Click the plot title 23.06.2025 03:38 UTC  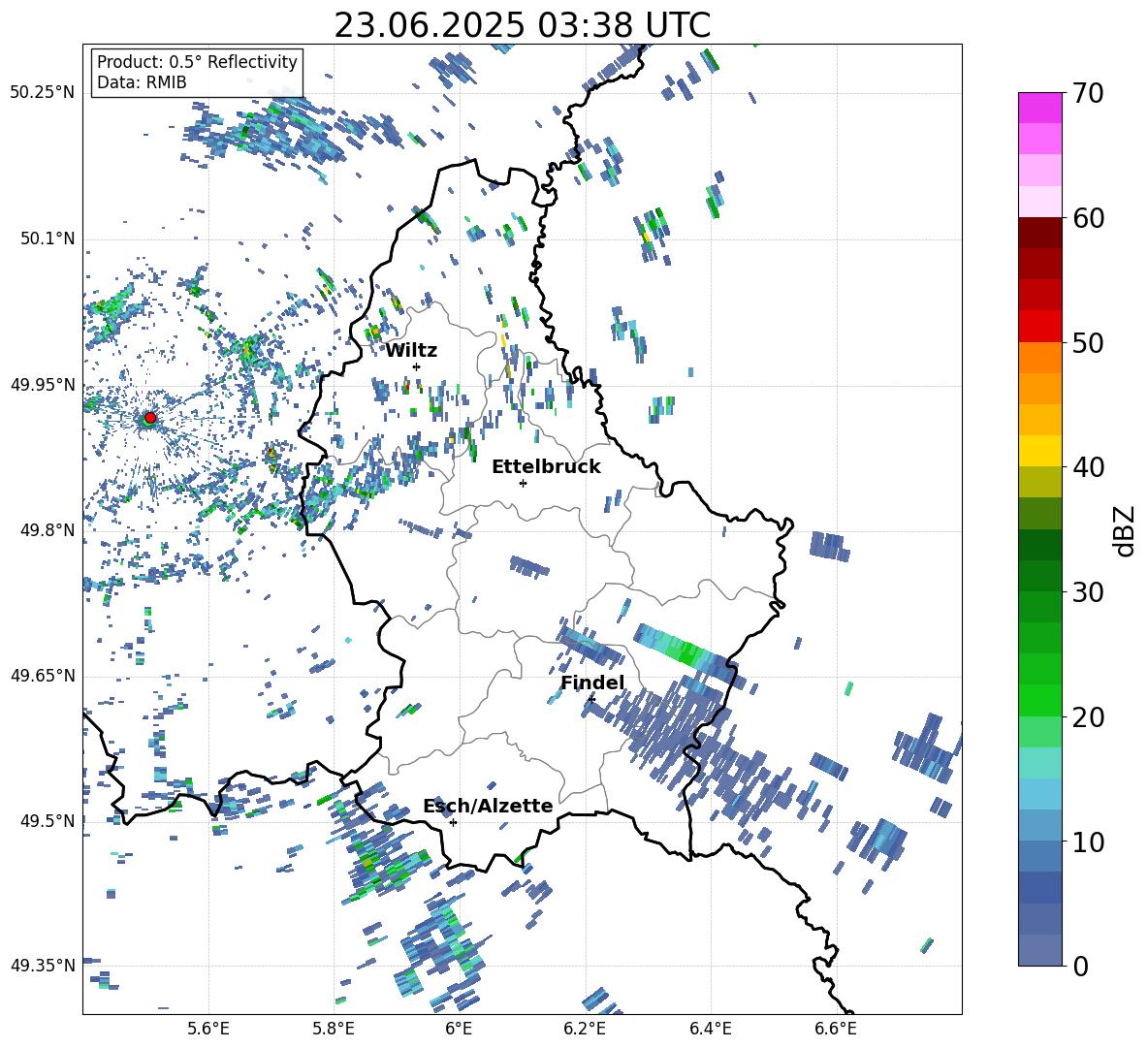coord(522,25)
